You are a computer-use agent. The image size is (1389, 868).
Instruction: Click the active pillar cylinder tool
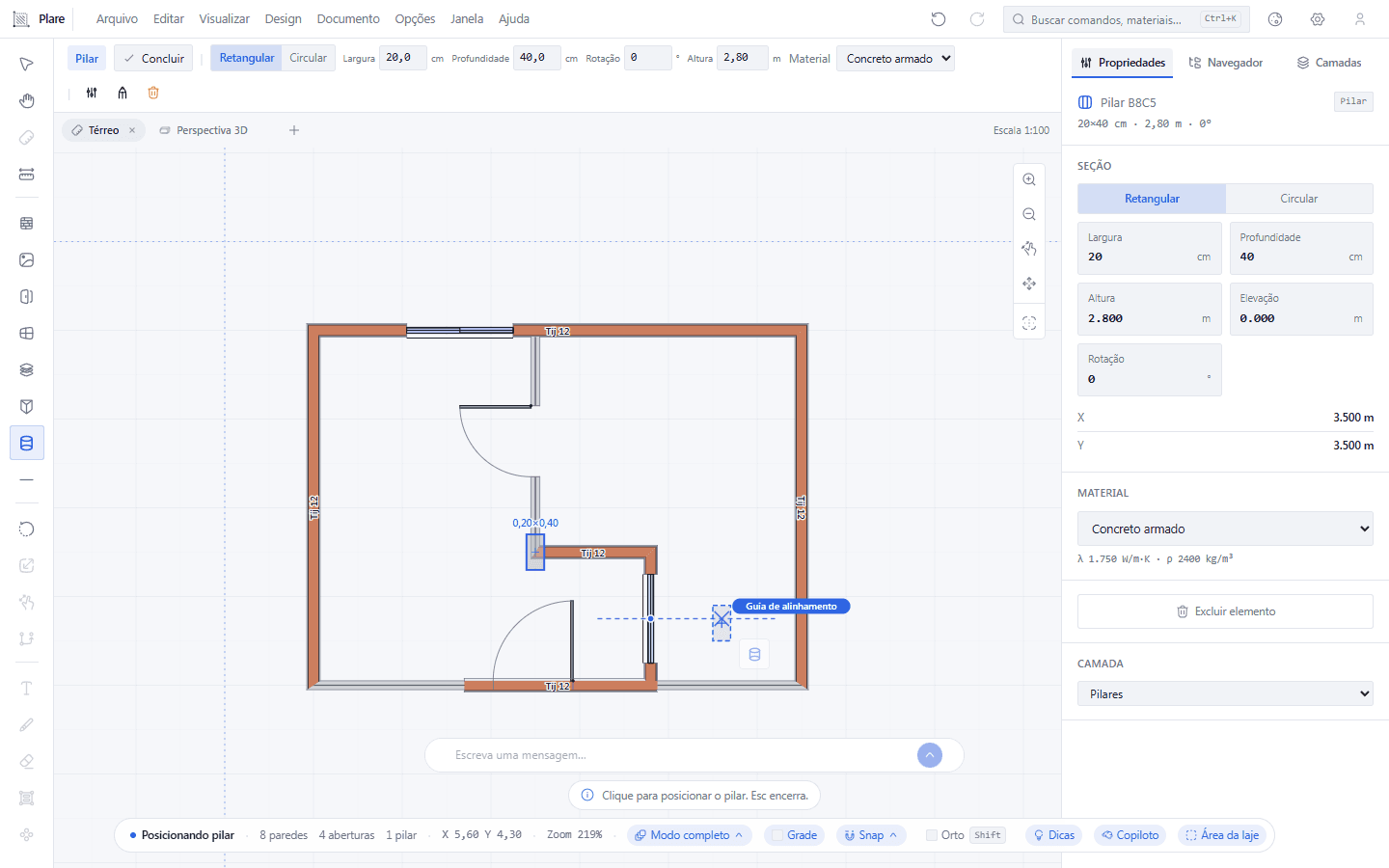[26, 443]
